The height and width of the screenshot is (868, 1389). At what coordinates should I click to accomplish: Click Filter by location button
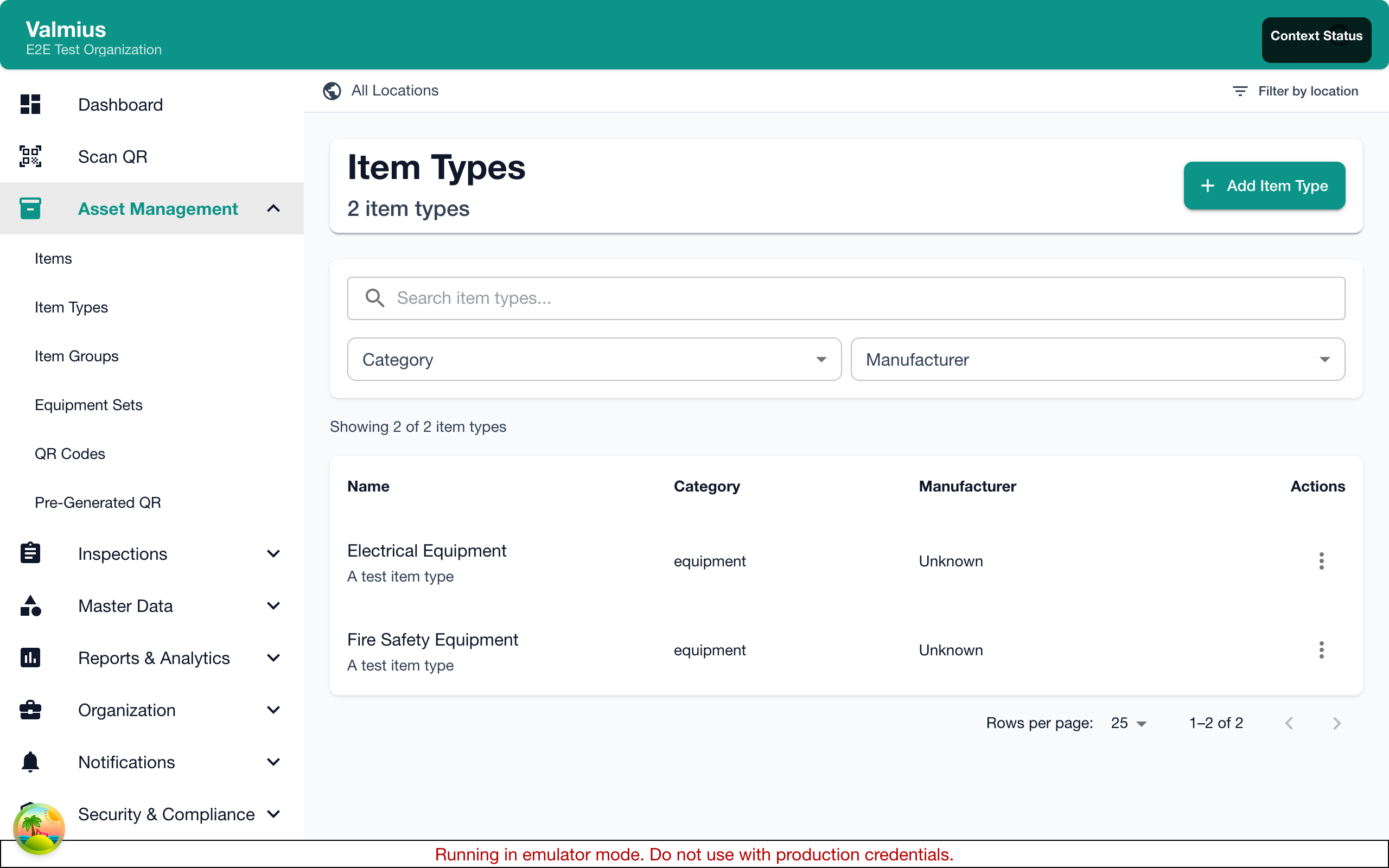coord(1296,91)
